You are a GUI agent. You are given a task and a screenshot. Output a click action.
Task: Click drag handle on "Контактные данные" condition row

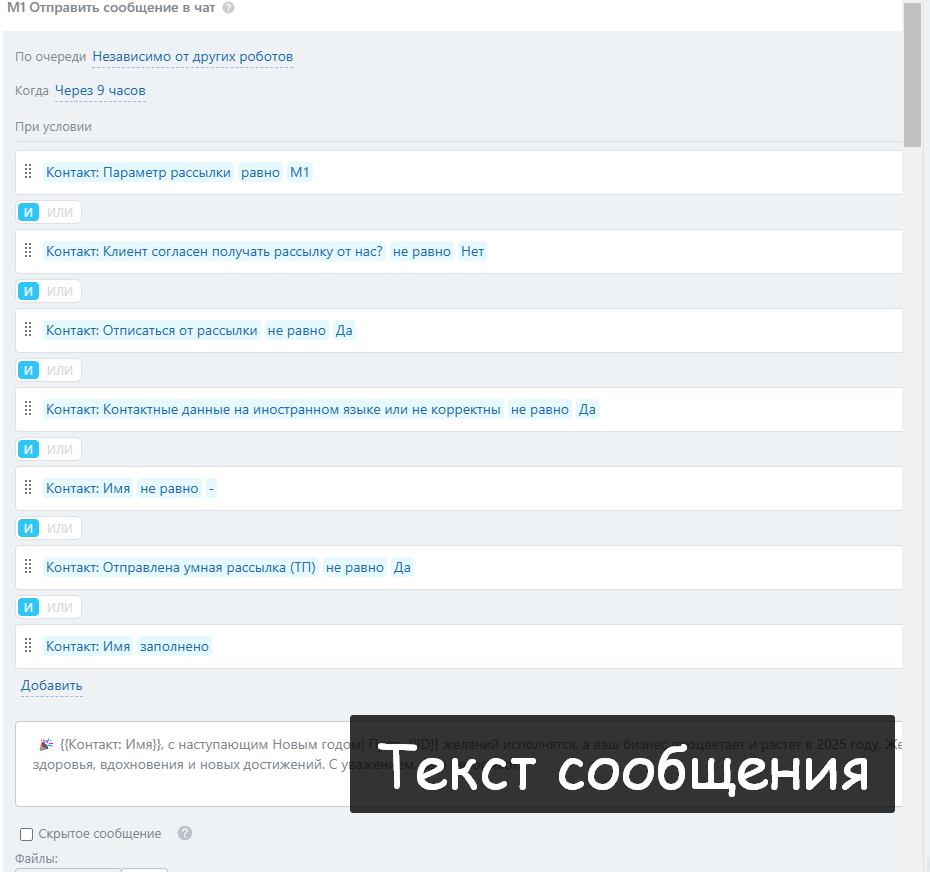(28, 409)
